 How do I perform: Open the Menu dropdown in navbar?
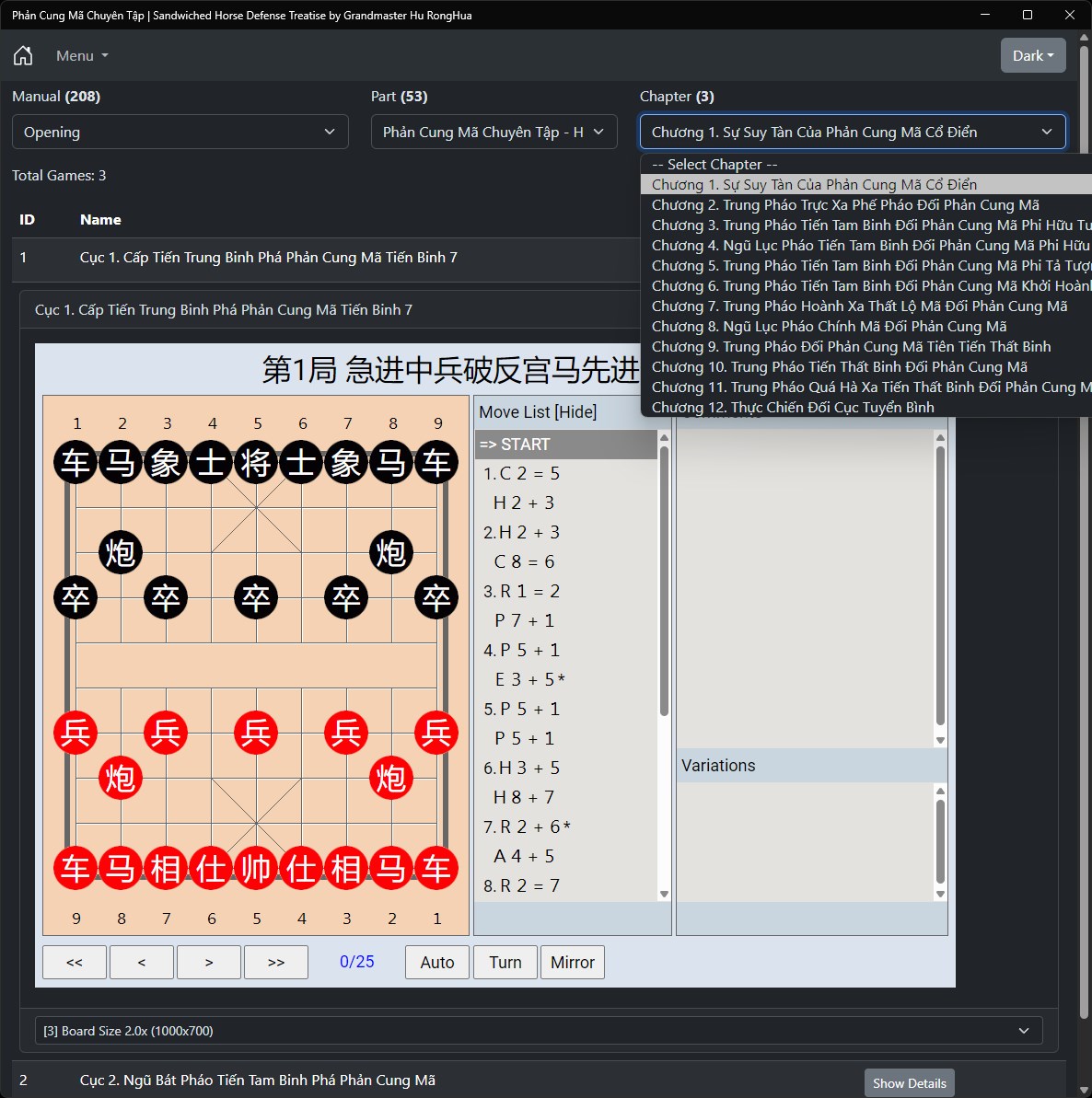[x=82, y=55]
